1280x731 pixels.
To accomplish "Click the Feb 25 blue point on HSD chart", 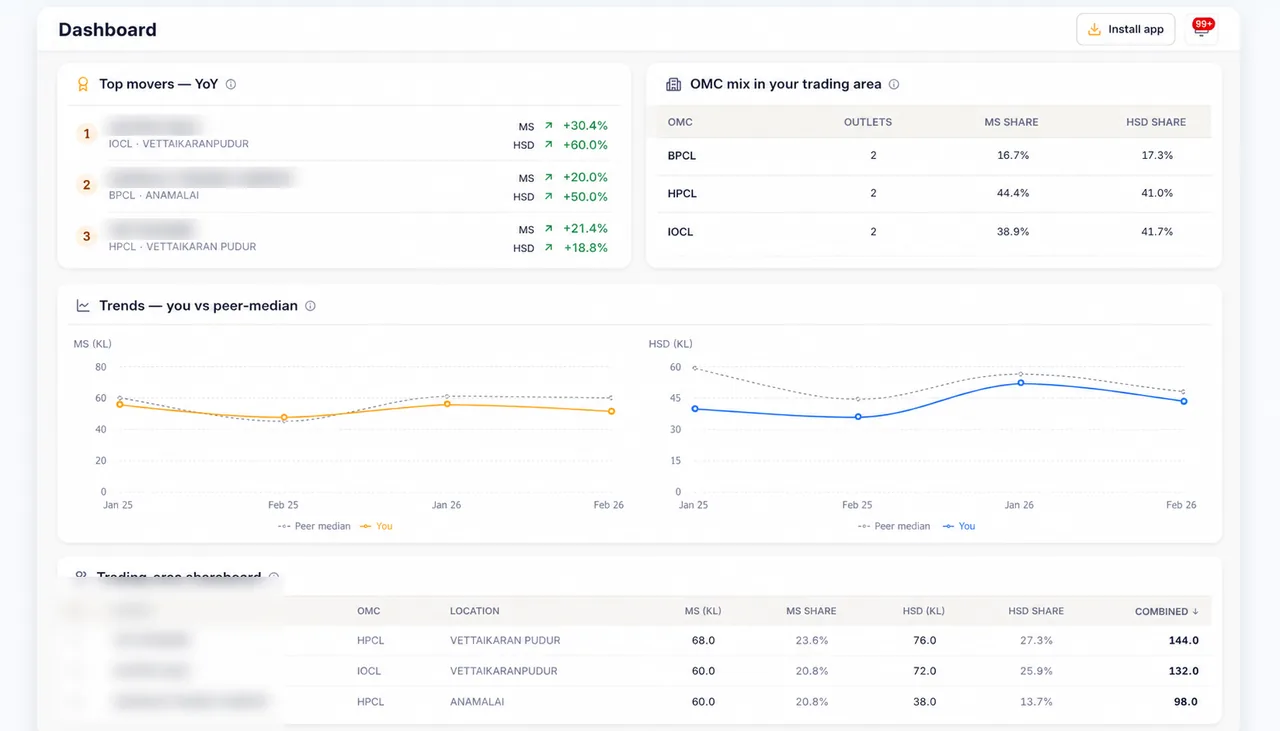I will click(x=858, y=417).
